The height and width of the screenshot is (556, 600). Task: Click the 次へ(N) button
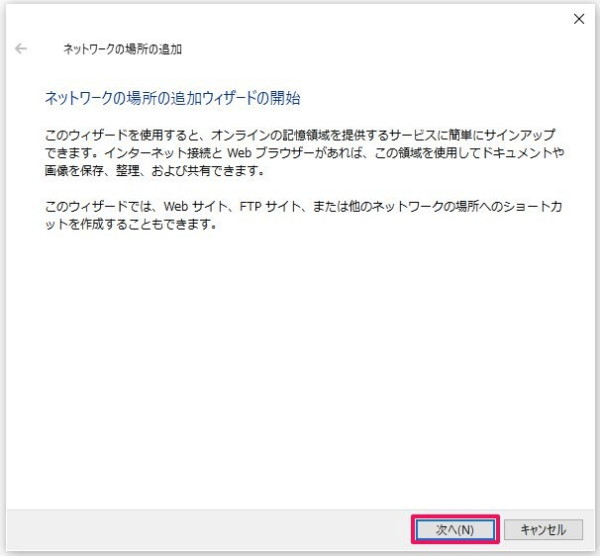(455, 530)
